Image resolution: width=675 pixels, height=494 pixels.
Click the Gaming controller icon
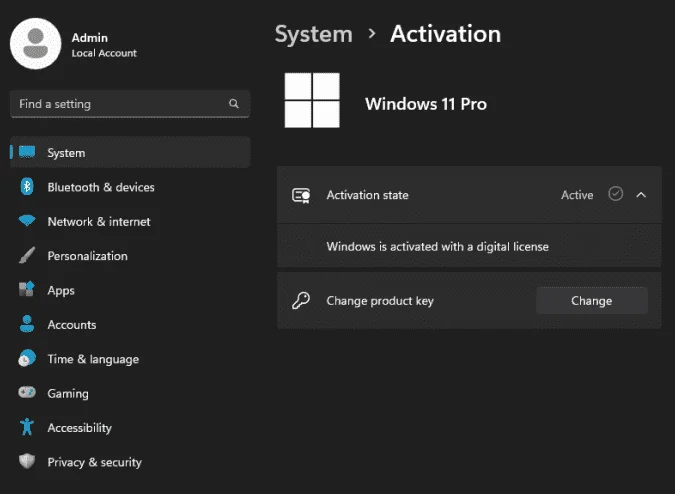[x=27, y=392]
